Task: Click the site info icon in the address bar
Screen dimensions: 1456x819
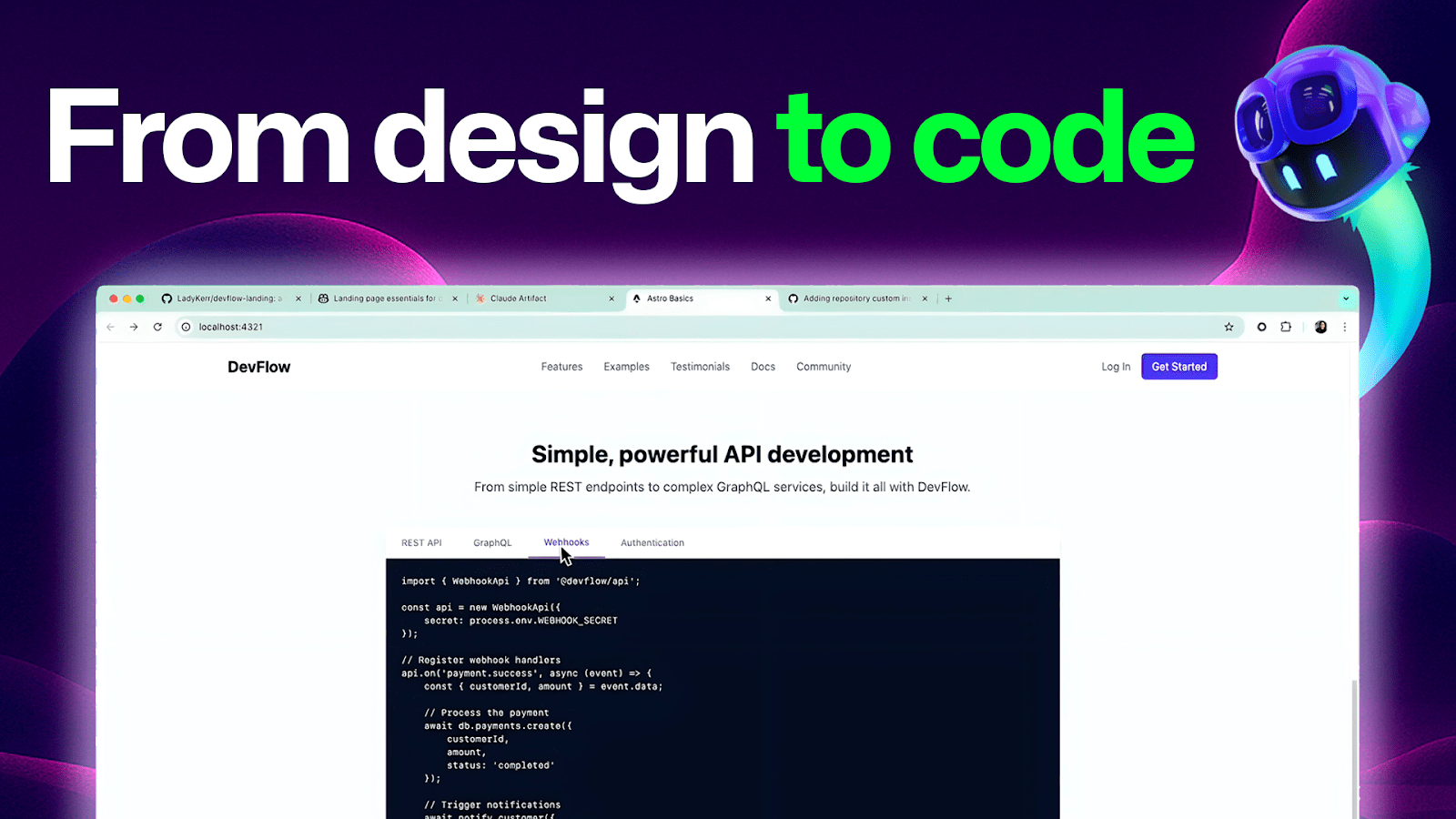Action: [186, 327]
